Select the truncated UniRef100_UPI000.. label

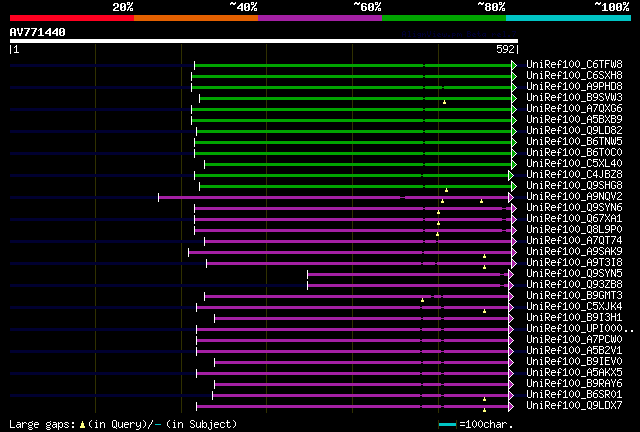pyautogui.click(x=580, y=329)
